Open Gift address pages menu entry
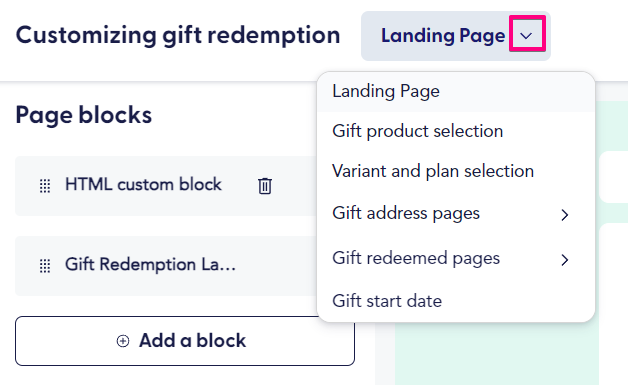Image resolution: width=628 pixels, height=385 pixels. click(456, 214)
